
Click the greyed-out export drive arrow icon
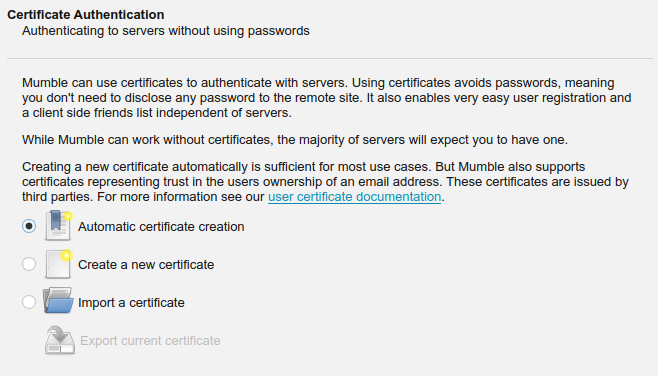60,340
